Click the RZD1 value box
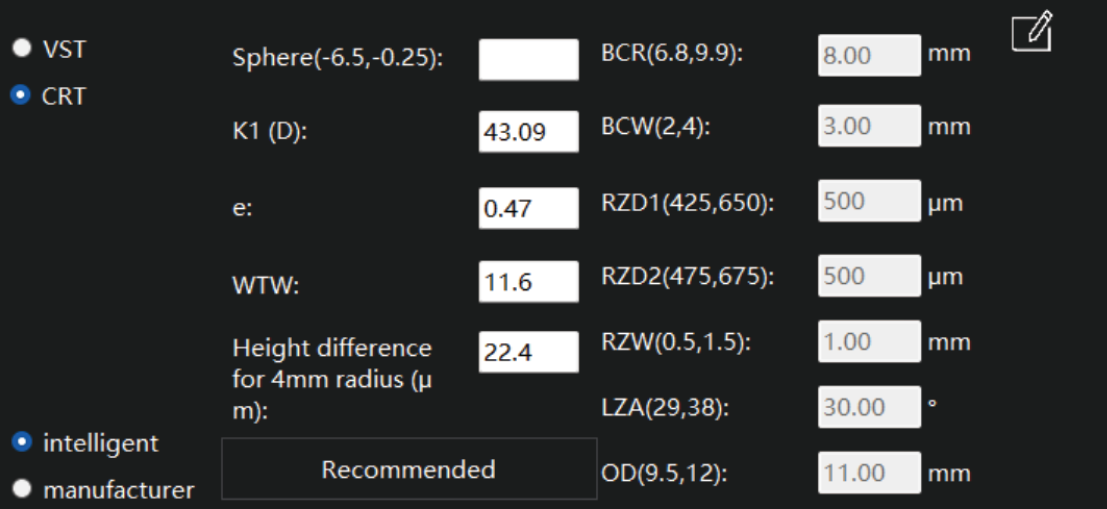The width and height of the screenshot is (1107, 509). [x=870, y=200]
